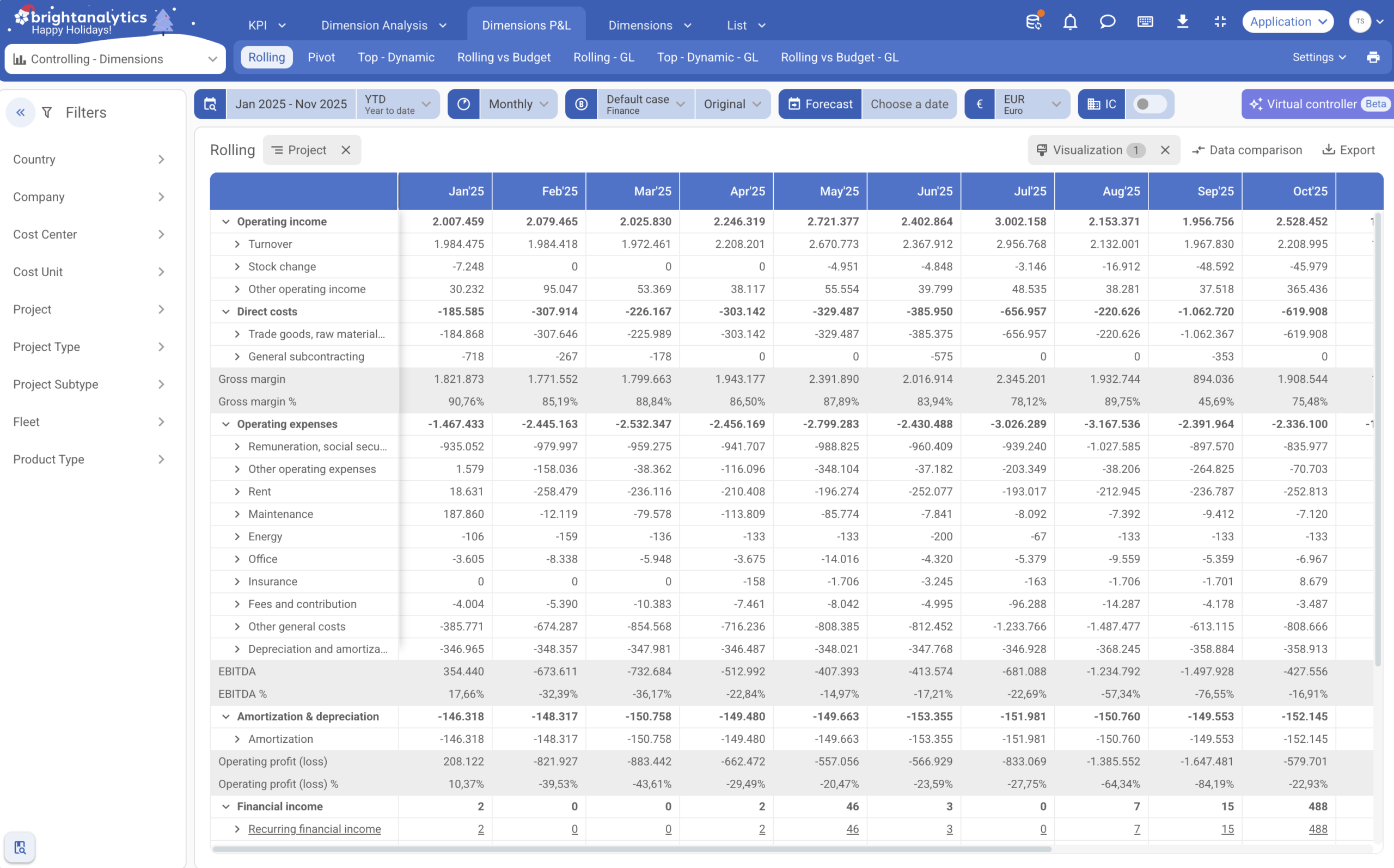This screenshot has width=1394, height=868.
Task: Click the database sync icon
Action: point(1034,22)
